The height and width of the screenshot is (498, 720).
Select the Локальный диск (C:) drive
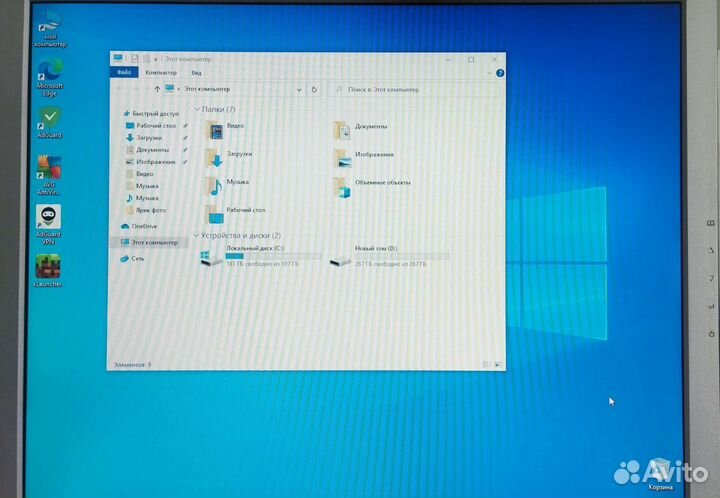click(x=261, y=256)
